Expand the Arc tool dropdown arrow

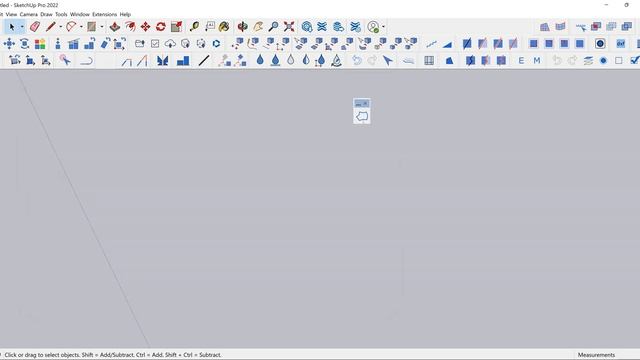[x=81, y=27]
